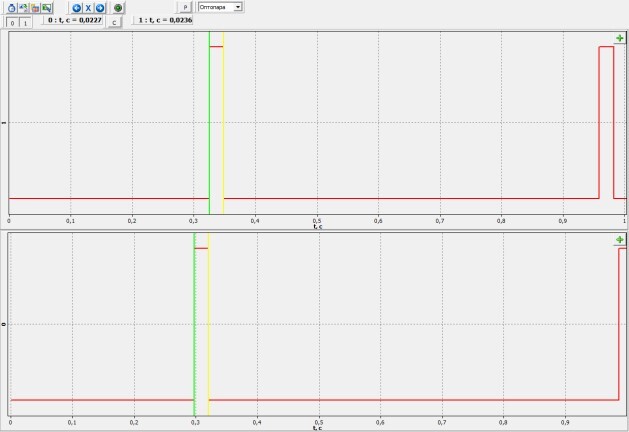This screenshot has width=629, height=432.
Task: Click the 1 : t, c = 0,0236 readout
Action: coord(166,19)
